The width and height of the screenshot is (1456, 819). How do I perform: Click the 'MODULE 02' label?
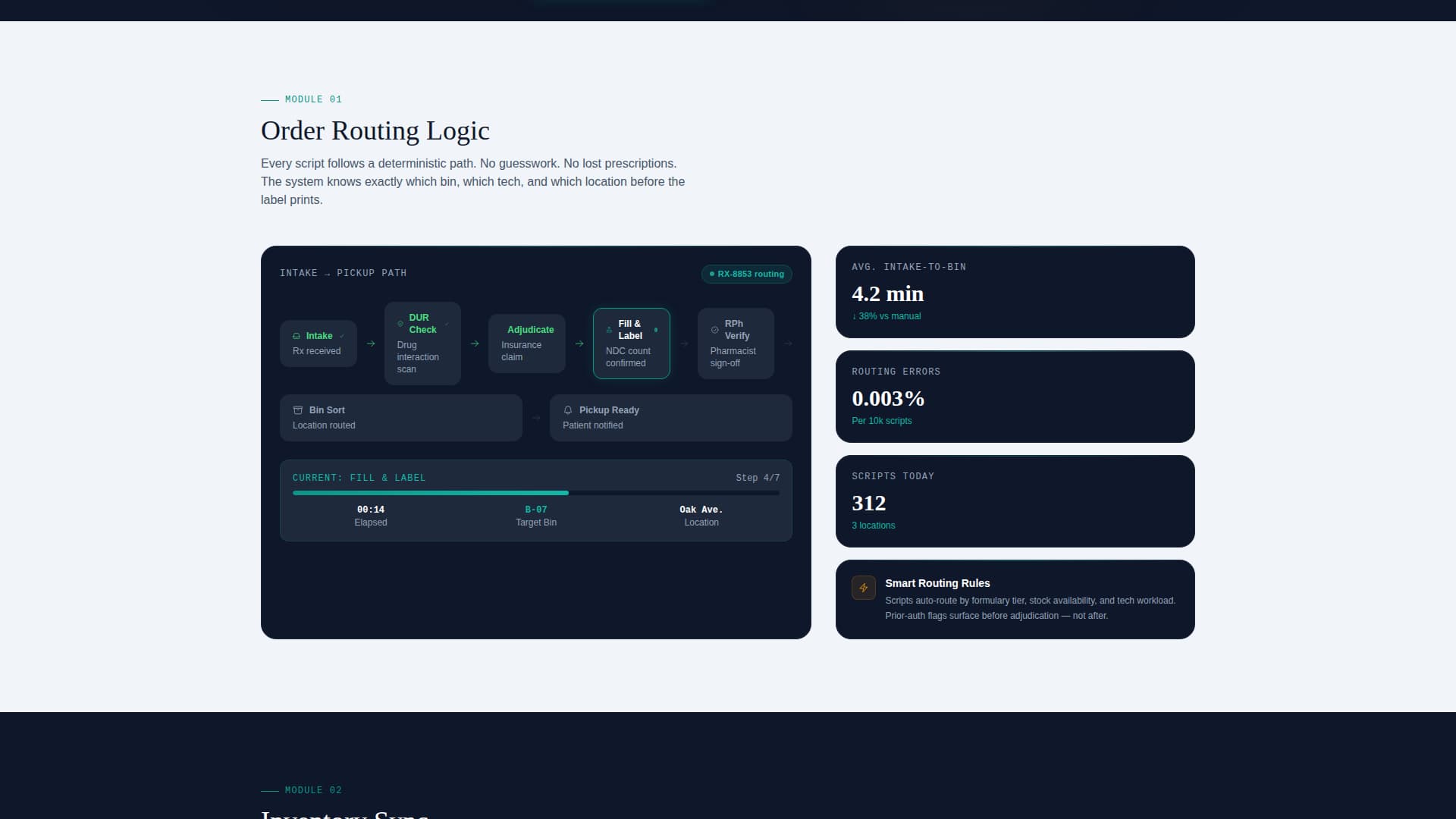click(313, 790)
